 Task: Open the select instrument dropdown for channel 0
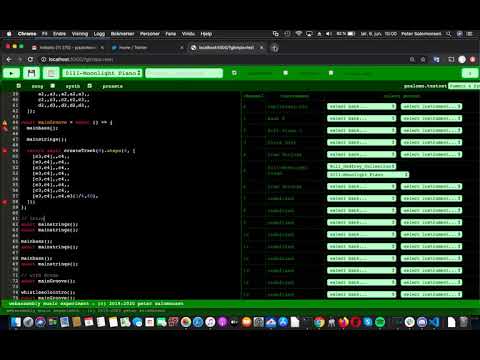(x=431, y=106)
